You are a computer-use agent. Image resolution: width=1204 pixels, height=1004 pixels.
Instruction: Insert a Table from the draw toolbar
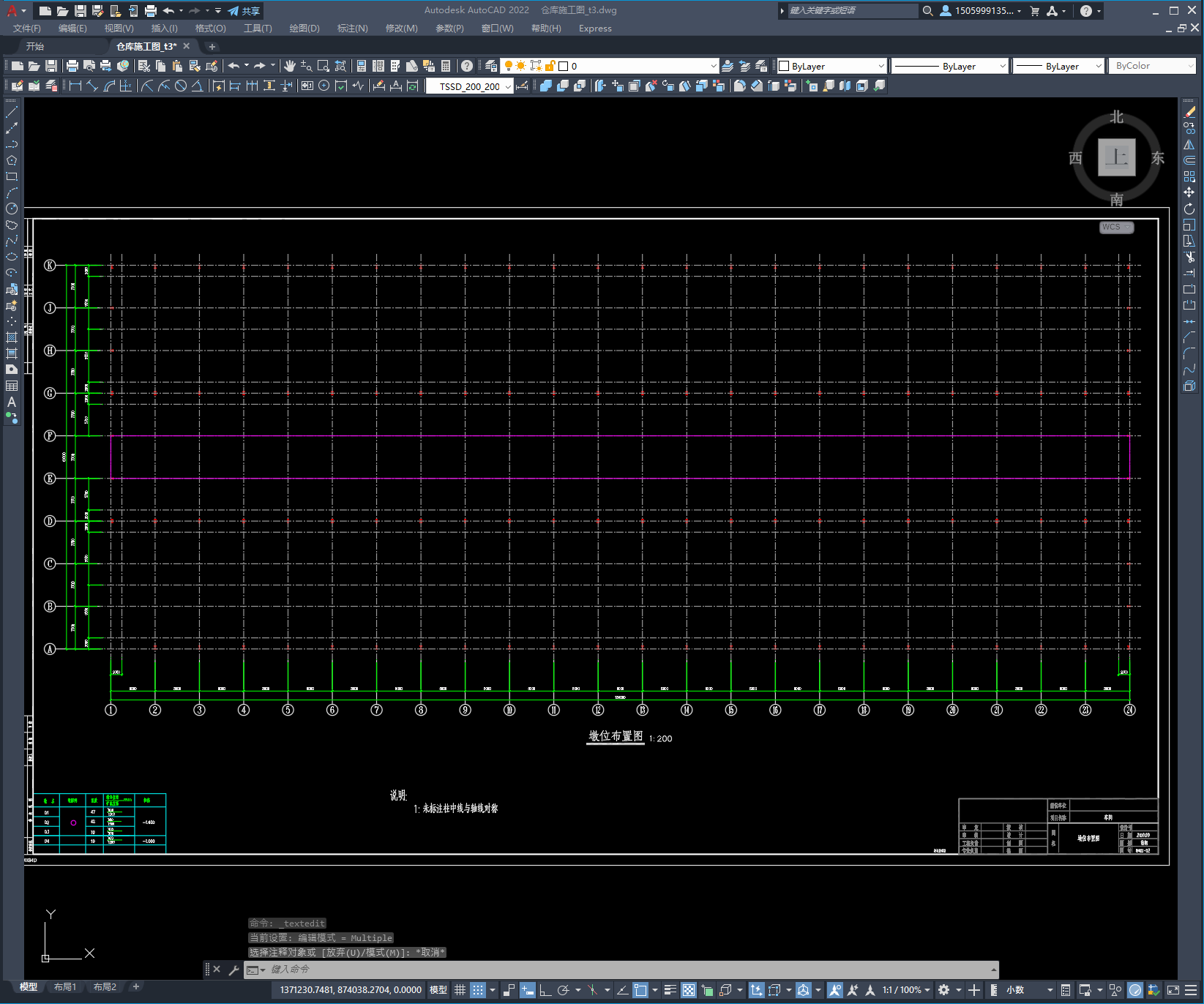pos(12,386)
